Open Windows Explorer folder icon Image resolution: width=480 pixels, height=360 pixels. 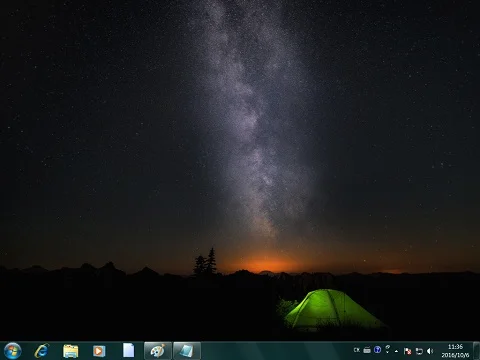point(70,351)
